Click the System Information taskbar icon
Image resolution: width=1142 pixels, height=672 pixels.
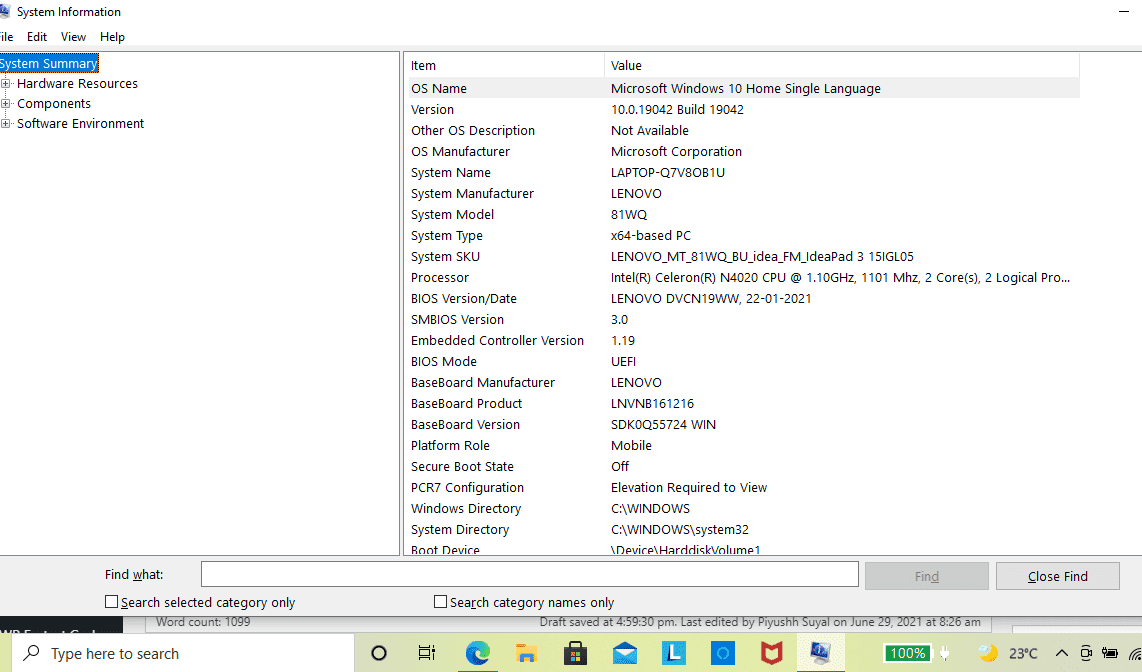click(821, 653)
